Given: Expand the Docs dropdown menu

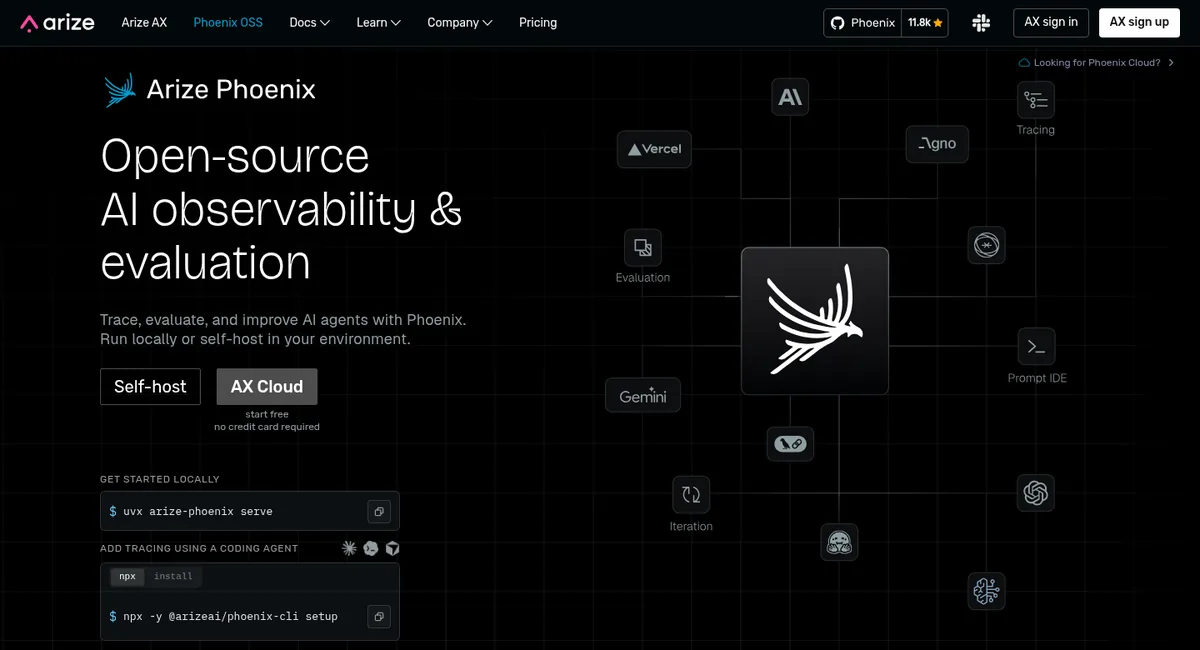Looking at the screenshot, I should click(309, 22).
